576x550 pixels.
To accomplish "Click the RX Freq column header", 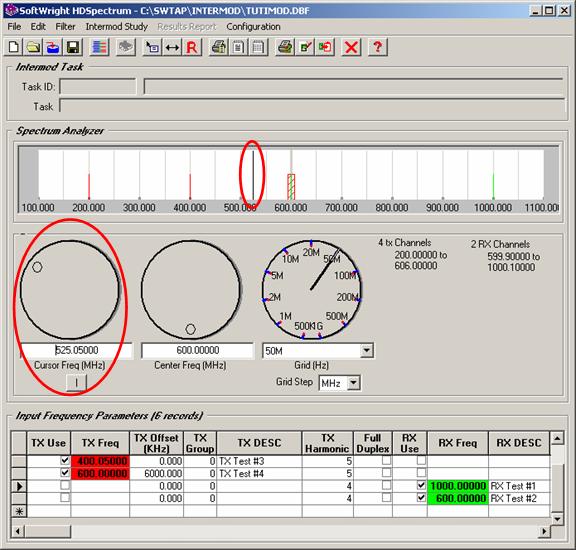I will pyautogui.click(x=458, y=443).
